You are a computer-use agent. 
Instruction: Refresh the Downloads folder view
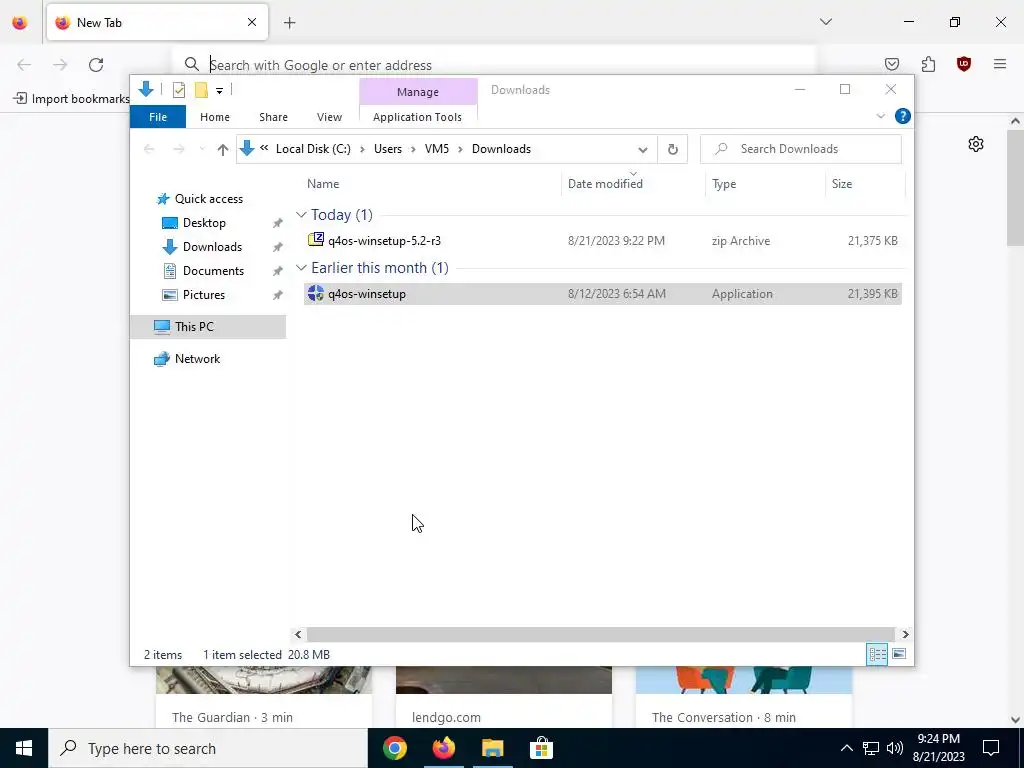click(673, 150)
